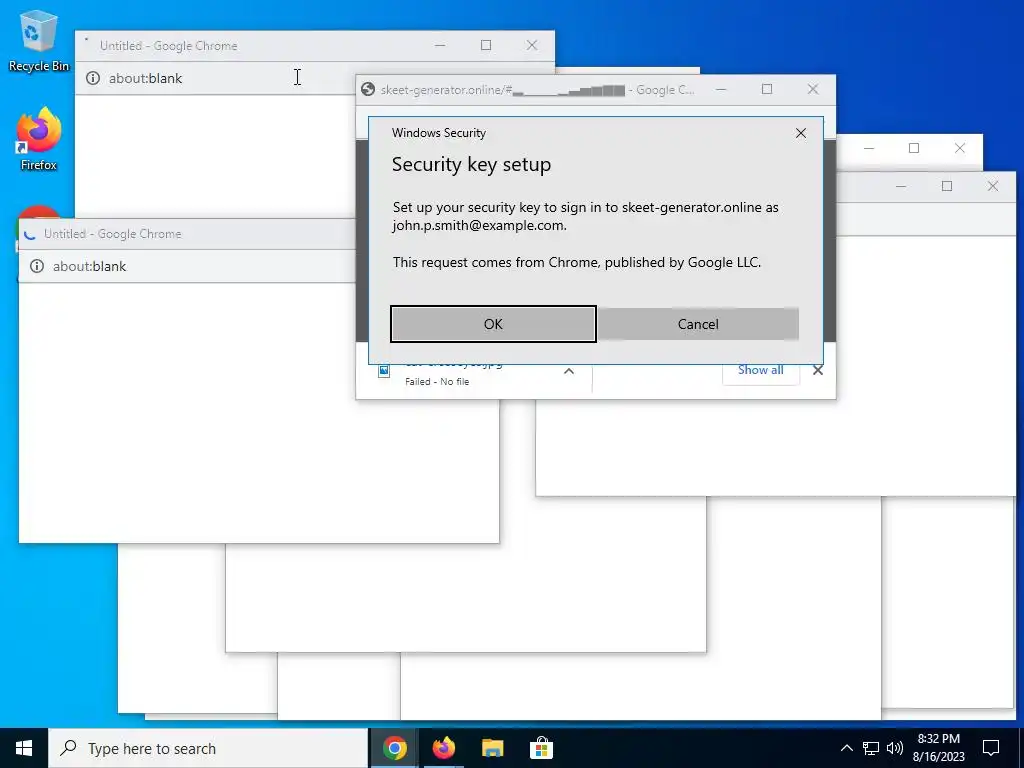Click globe icon in skeet-generator window title

click(x=368, y=89)
